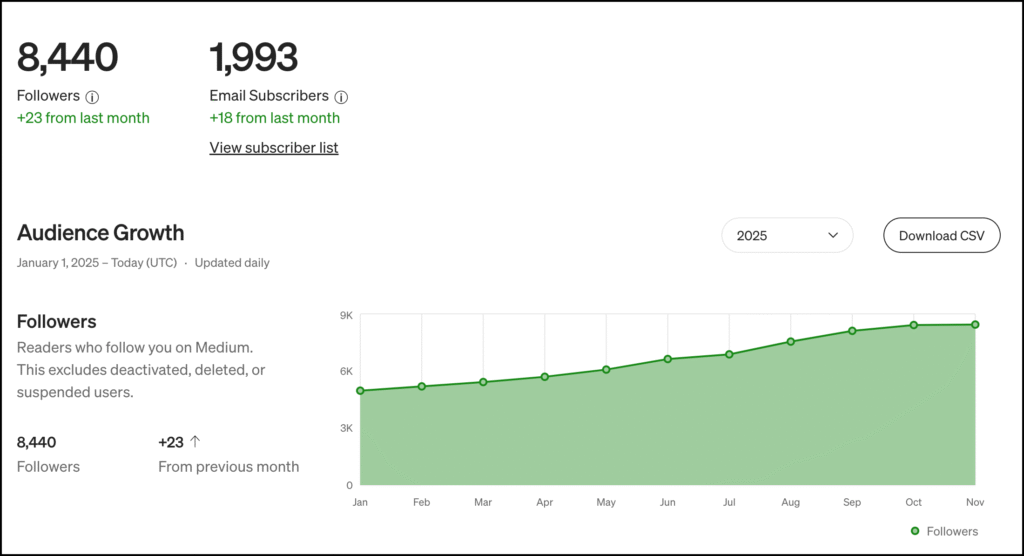1024x556 pixels.
Task: Click the info icon beside Email Subscribers
Action: coord(341,97)
